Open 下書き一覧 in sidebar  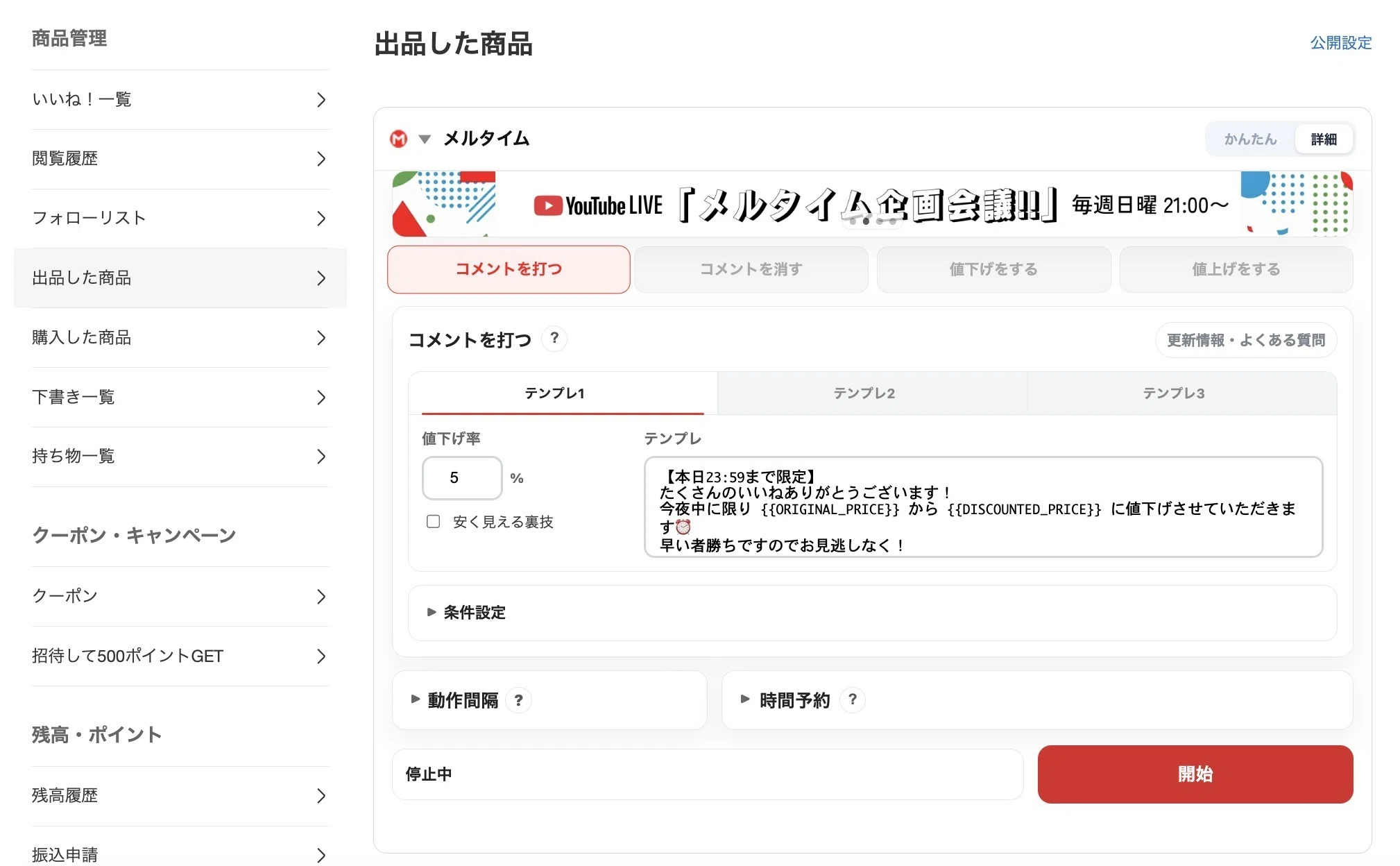click(180, 398)
